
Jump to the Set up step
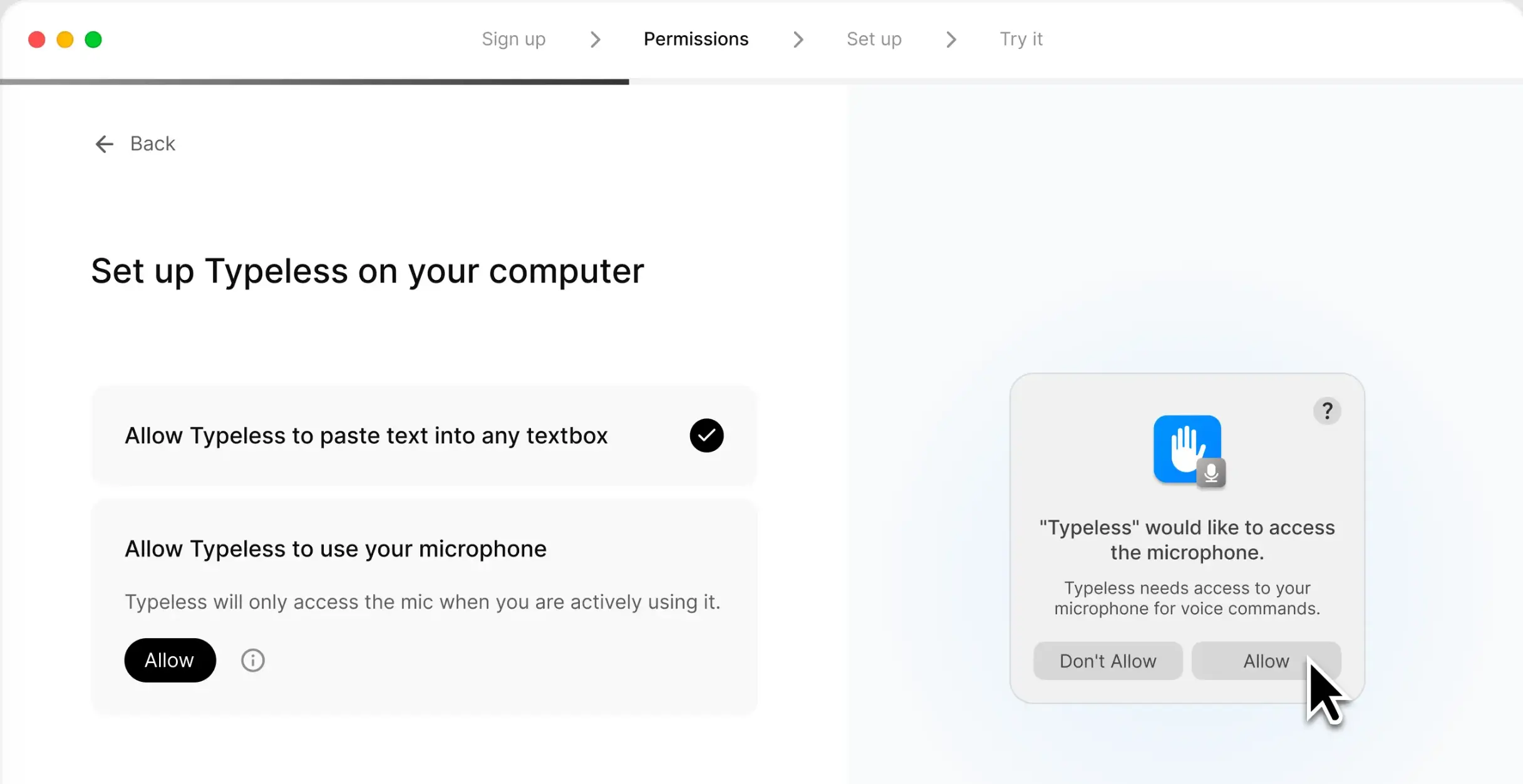874,39
